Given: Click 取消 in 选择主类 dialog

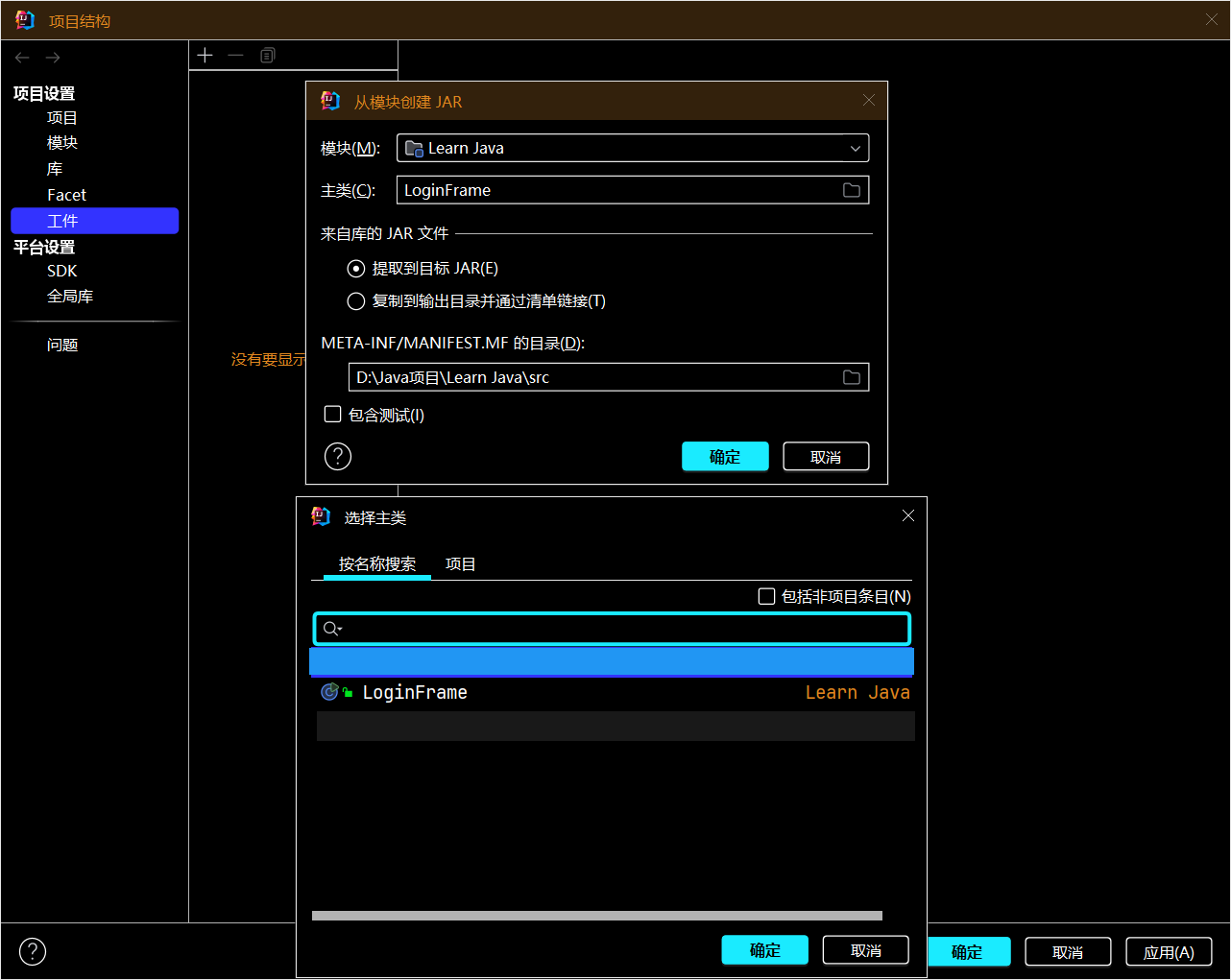Looking at the screenshot, I should pos(866,950).
